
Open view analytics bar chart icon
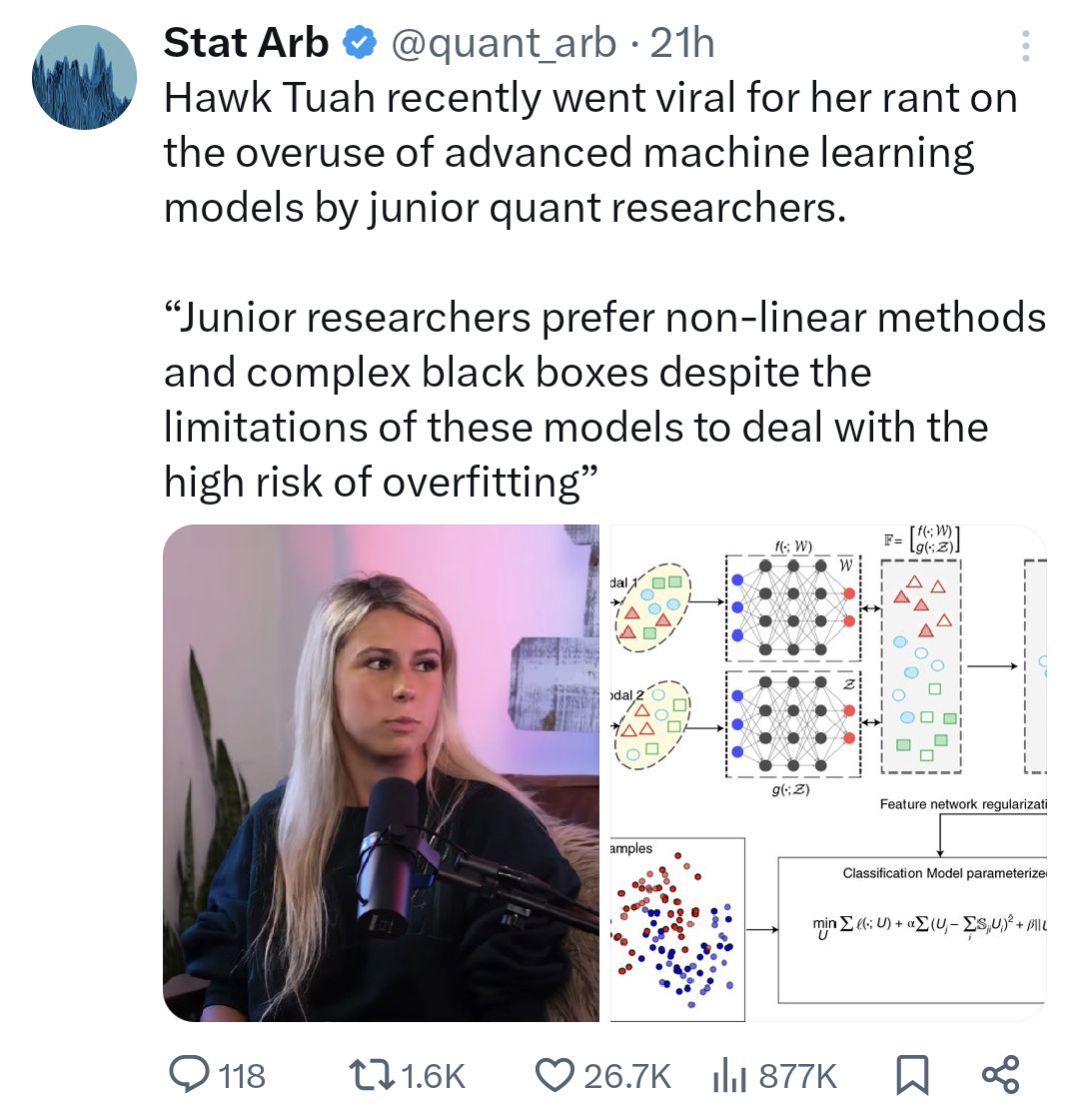(x=729, y=1076)
